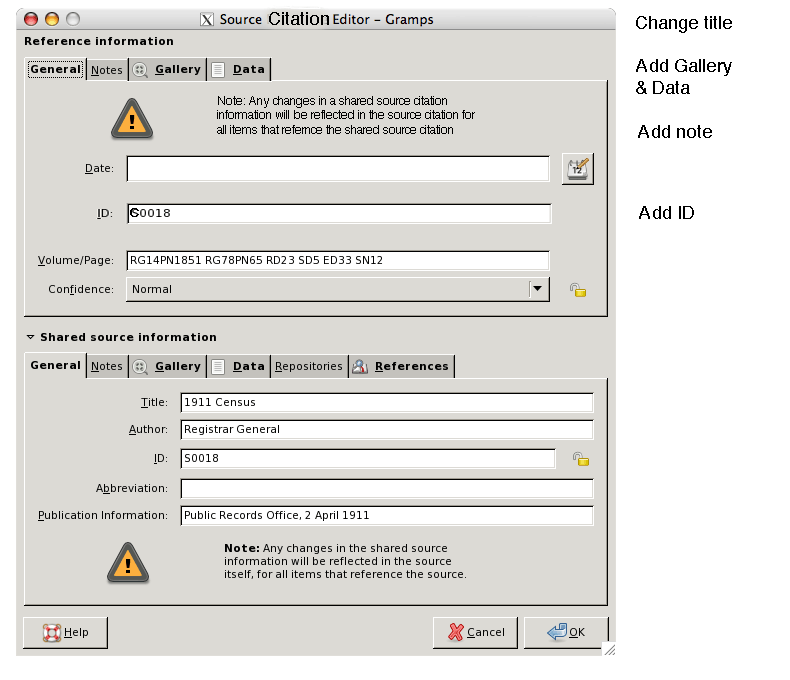Click the yellow minimize window button
The height and width of the screenshot is (680, 790).
coord(52,19)
